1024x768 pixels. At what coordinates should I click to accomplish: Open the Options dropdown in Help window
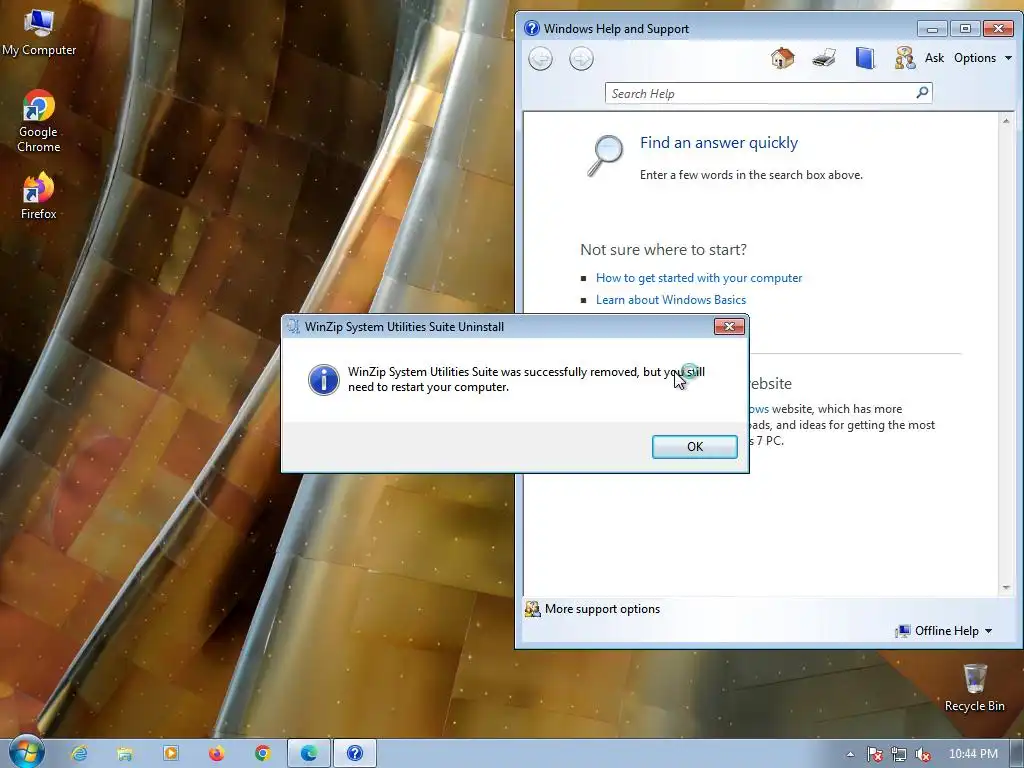pyautogui.click(x=982, y=58)
